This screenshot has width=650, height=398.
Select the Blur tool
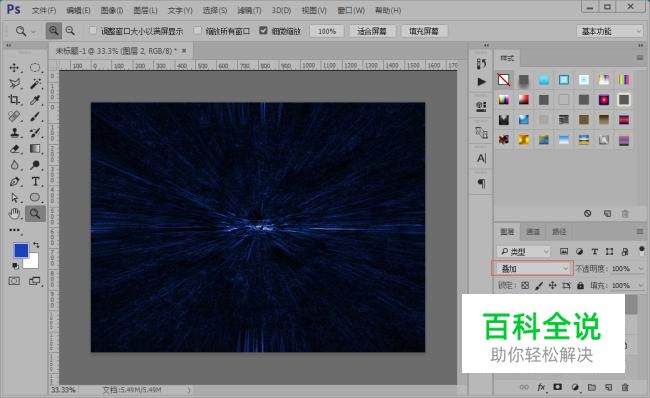pyautogui.click(x=15, y=165)
